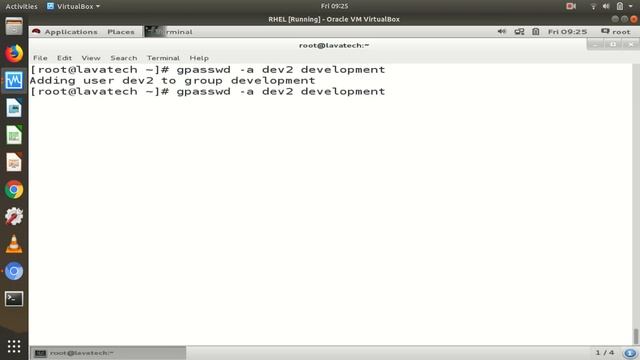Open the guest battery icon in the RHEL panel

[x=536, y=31]
